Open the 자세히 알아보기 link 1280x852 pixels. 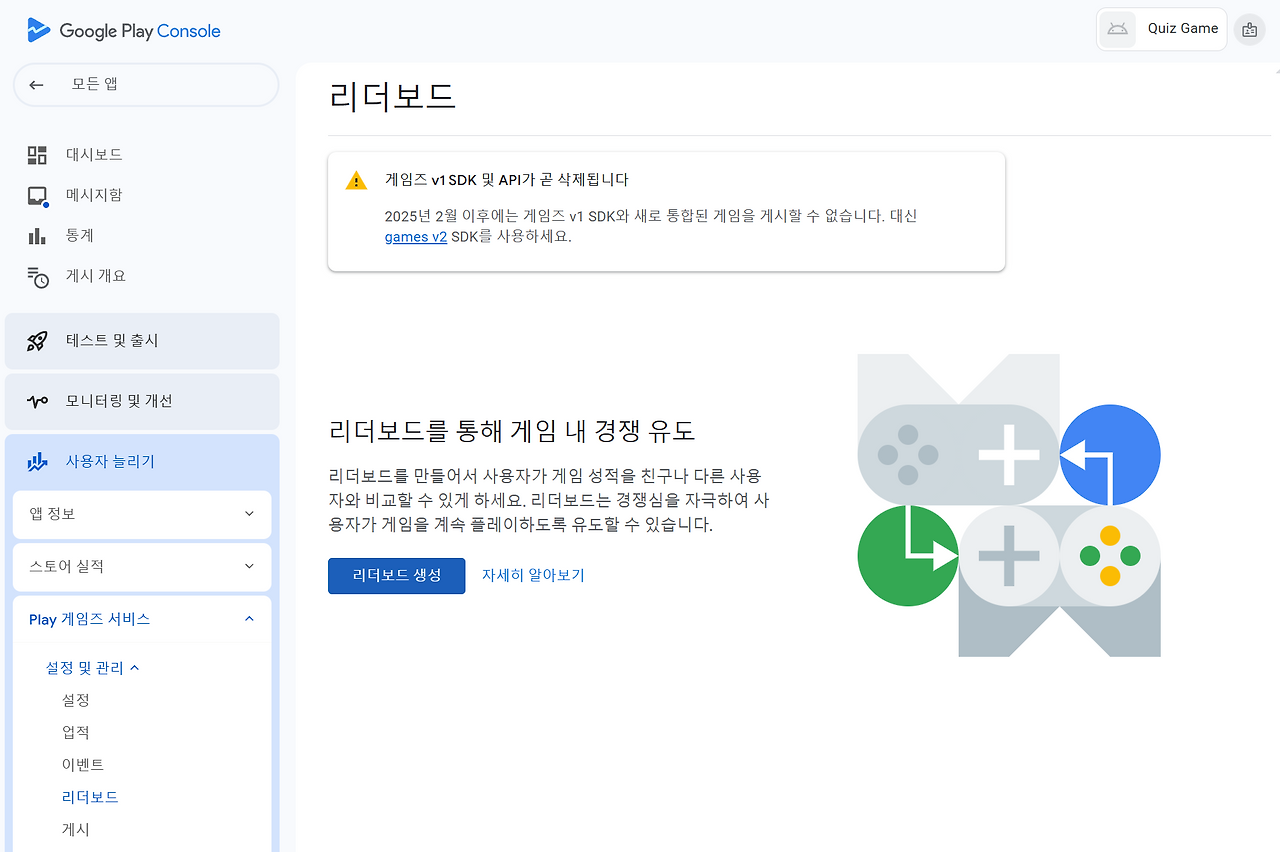pos(533,576)
